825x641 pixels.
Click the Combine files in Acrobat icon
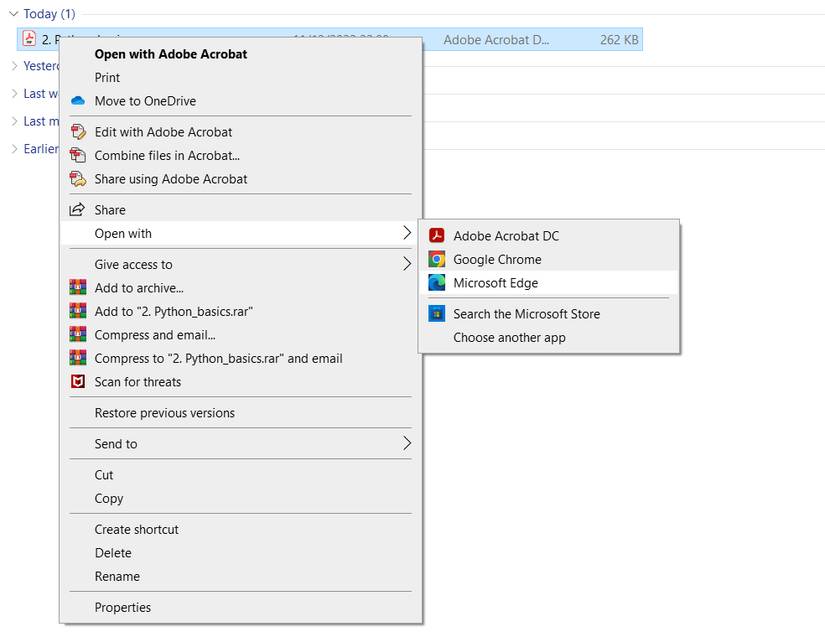coord(78,155)
